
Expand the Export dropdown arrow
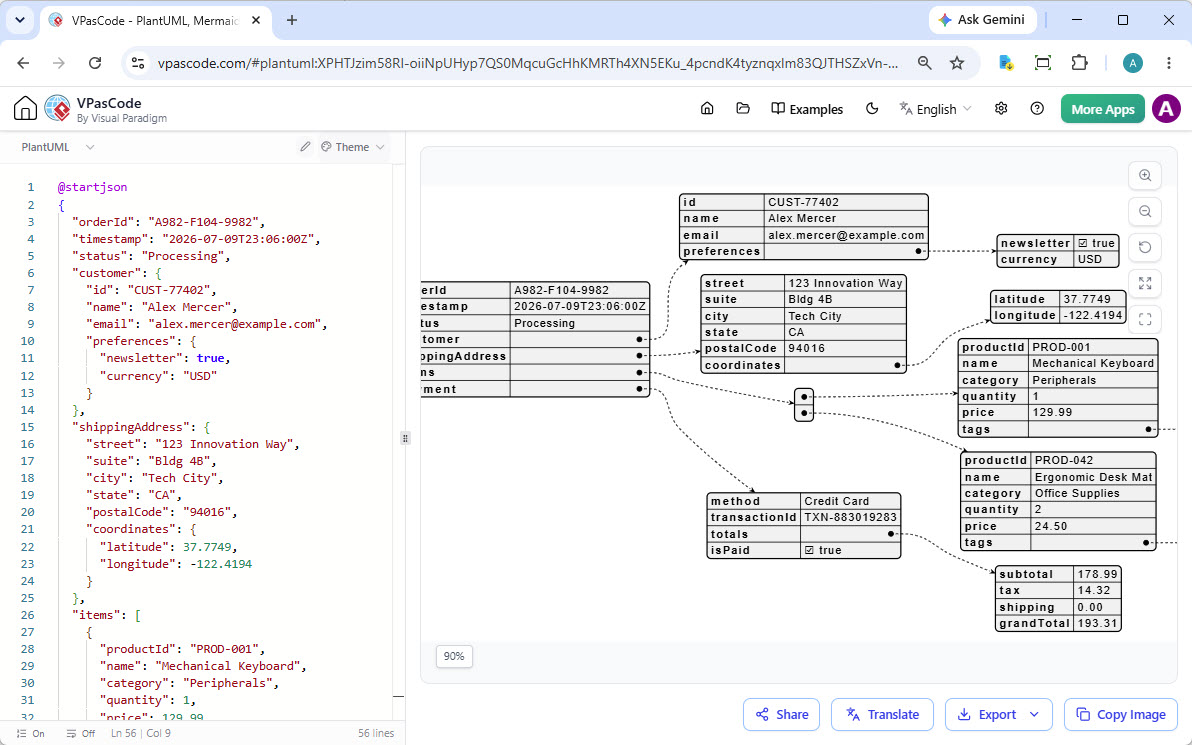1035,715
